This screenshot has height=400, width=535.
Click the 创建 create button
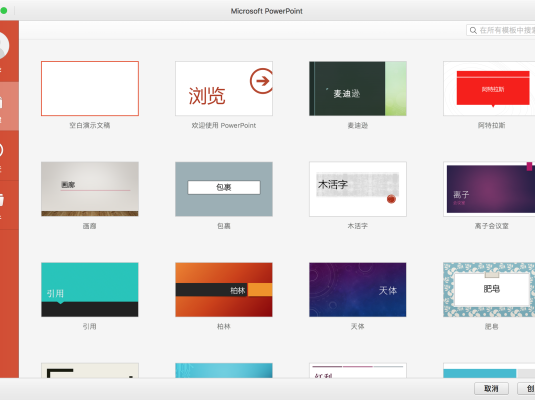(x=526, y=388)
